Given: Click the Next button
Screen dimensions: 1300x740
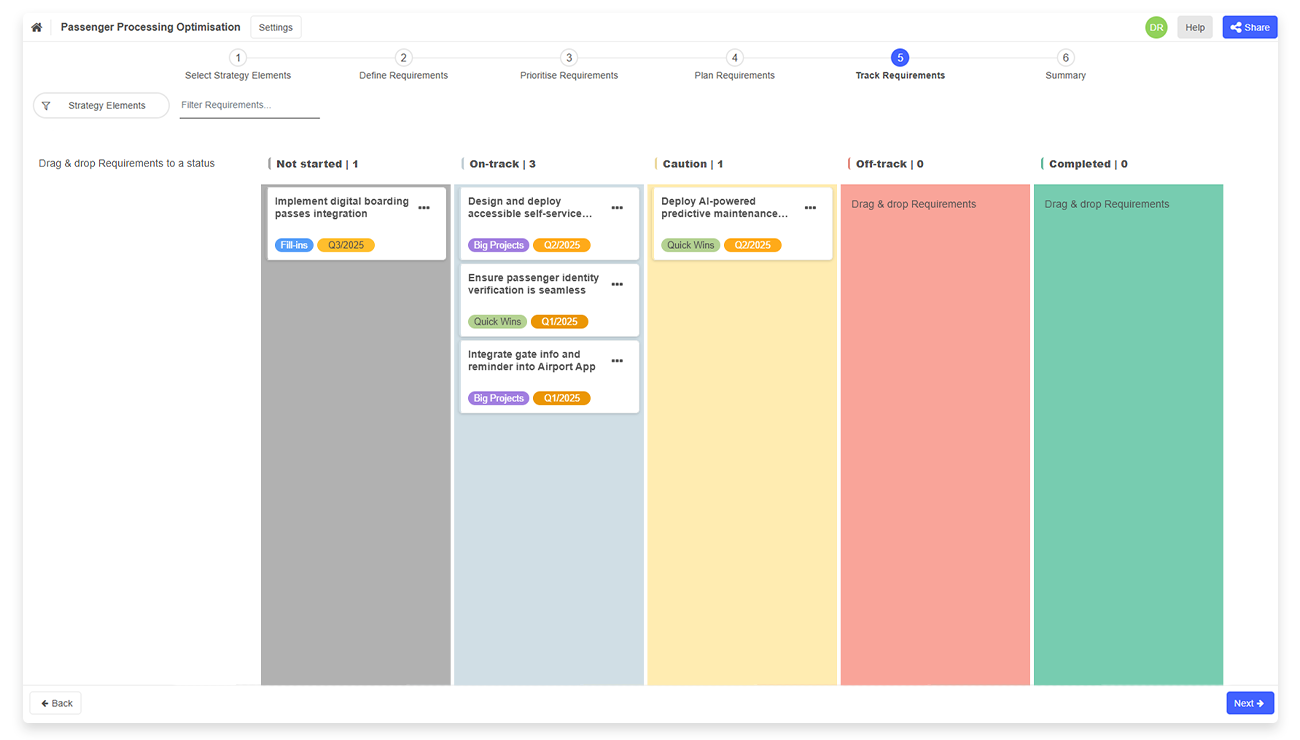Looking at the screenshot, I should [x=1249, y=703].
